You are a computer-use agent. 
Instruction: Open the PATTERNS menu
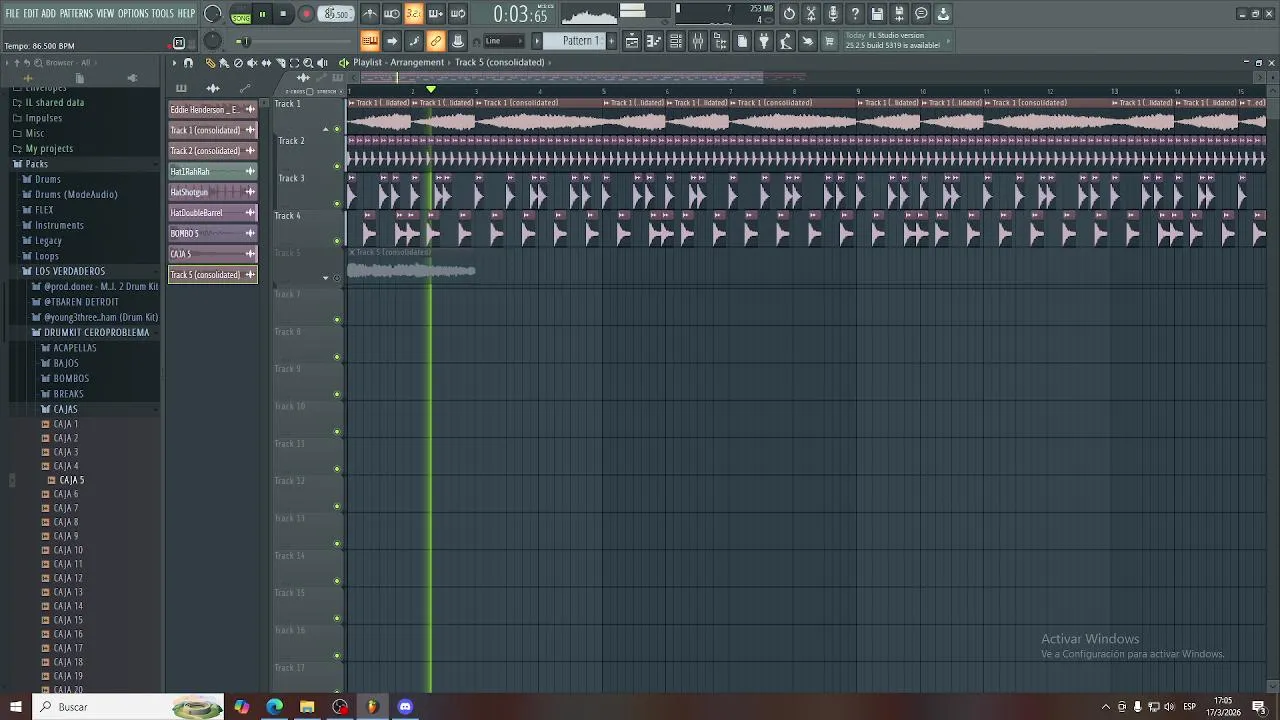[x=76, y=13]
